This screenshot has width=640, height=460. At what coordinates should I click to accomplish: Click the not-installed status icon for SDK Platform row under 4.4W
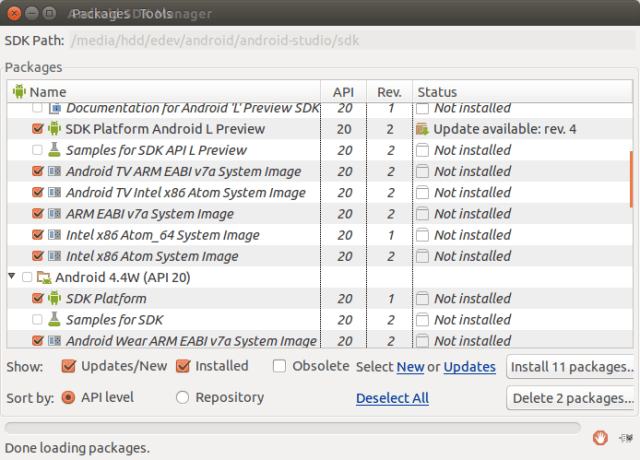(422, 299)
